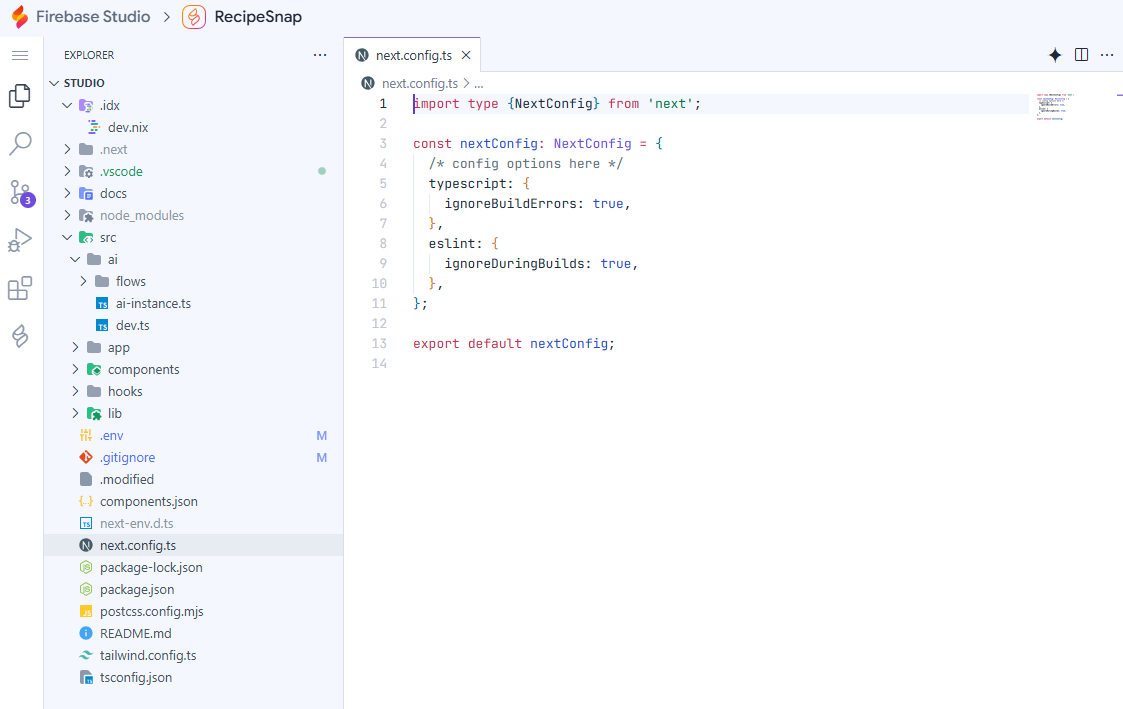Open package.json in file tree
This screenshot has width=1123, height=709.
pyautogui.click(x=137, y=589)
